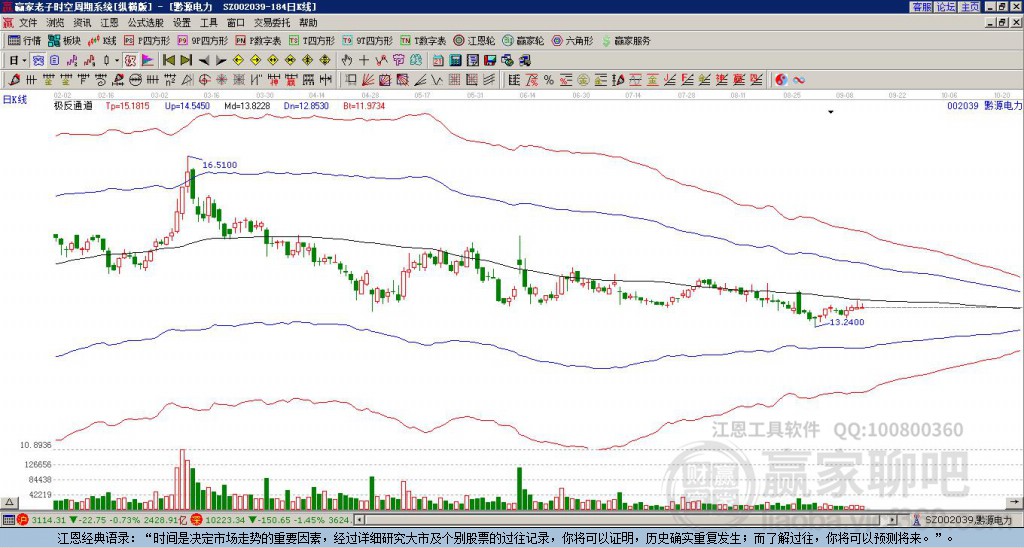Click the black right arrow navigation icon

(x=221, y=61)
